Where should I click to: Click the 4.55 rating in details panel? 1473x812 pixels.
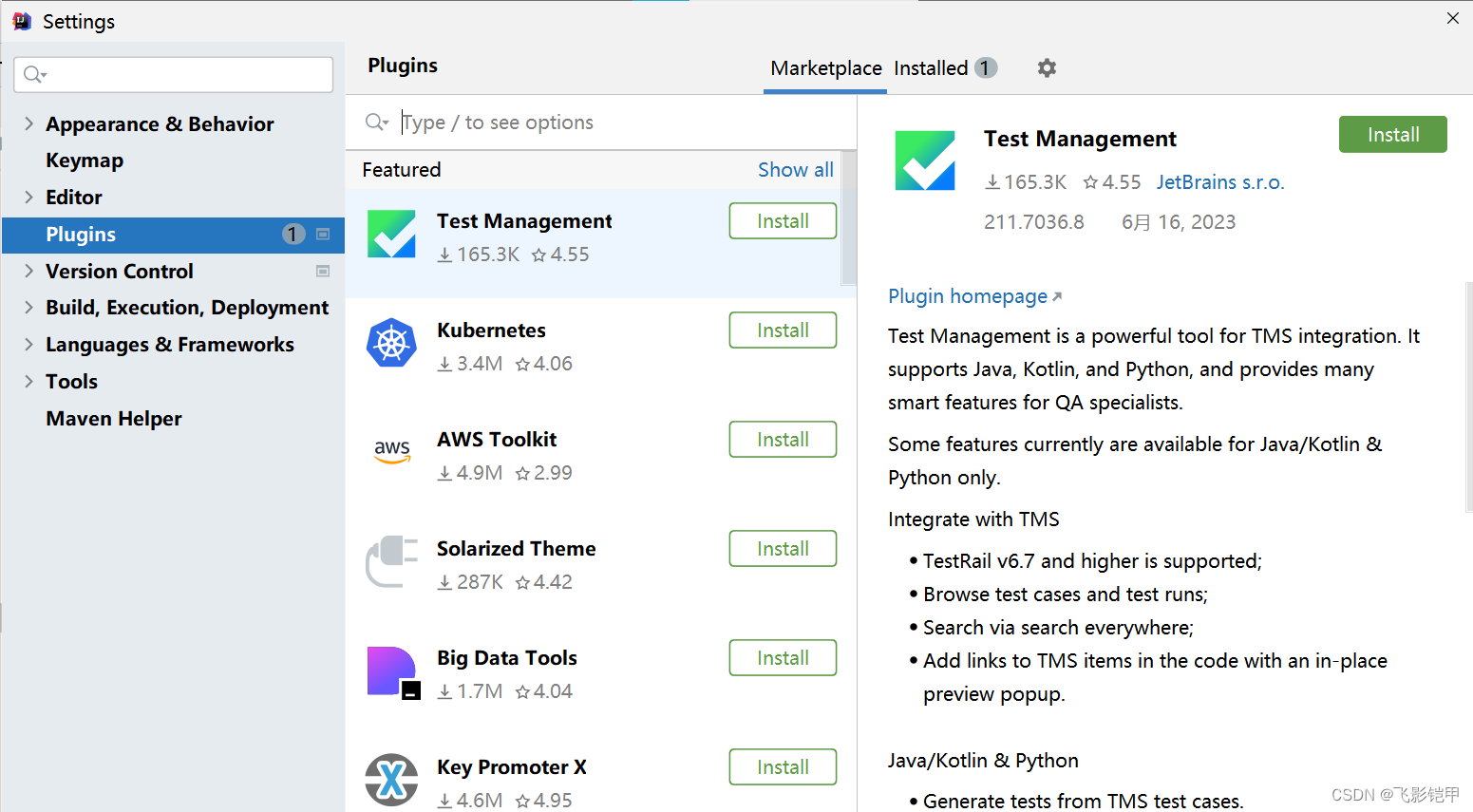[x=1112, y=182]
